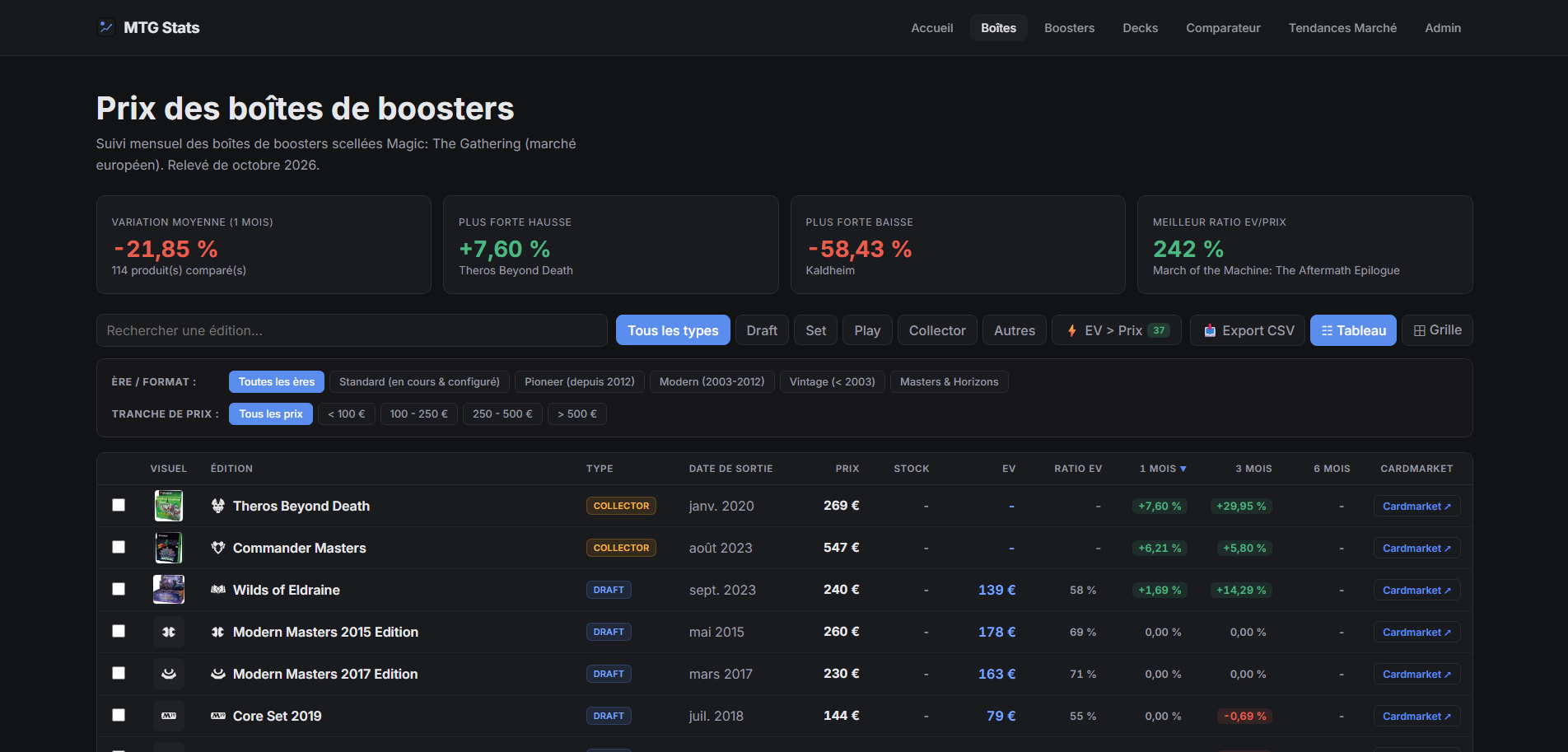Enable the EV > Prix filter
1568x752 pixels.
(x=1117, y=330)
